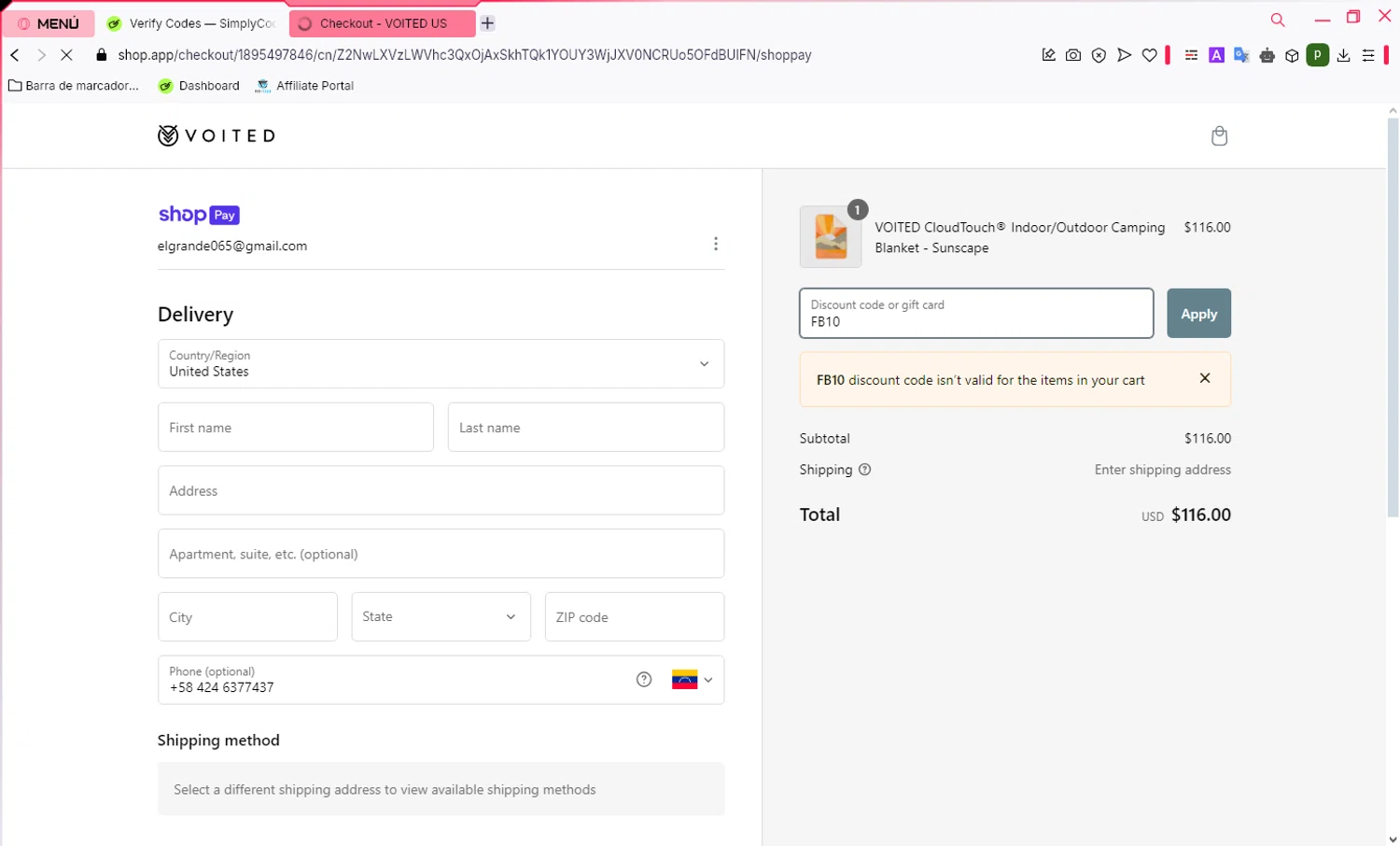Open the pinboard edit icon
Image resolution: width=1400 pixels, height=846 pixels.
pos(1048,55)
